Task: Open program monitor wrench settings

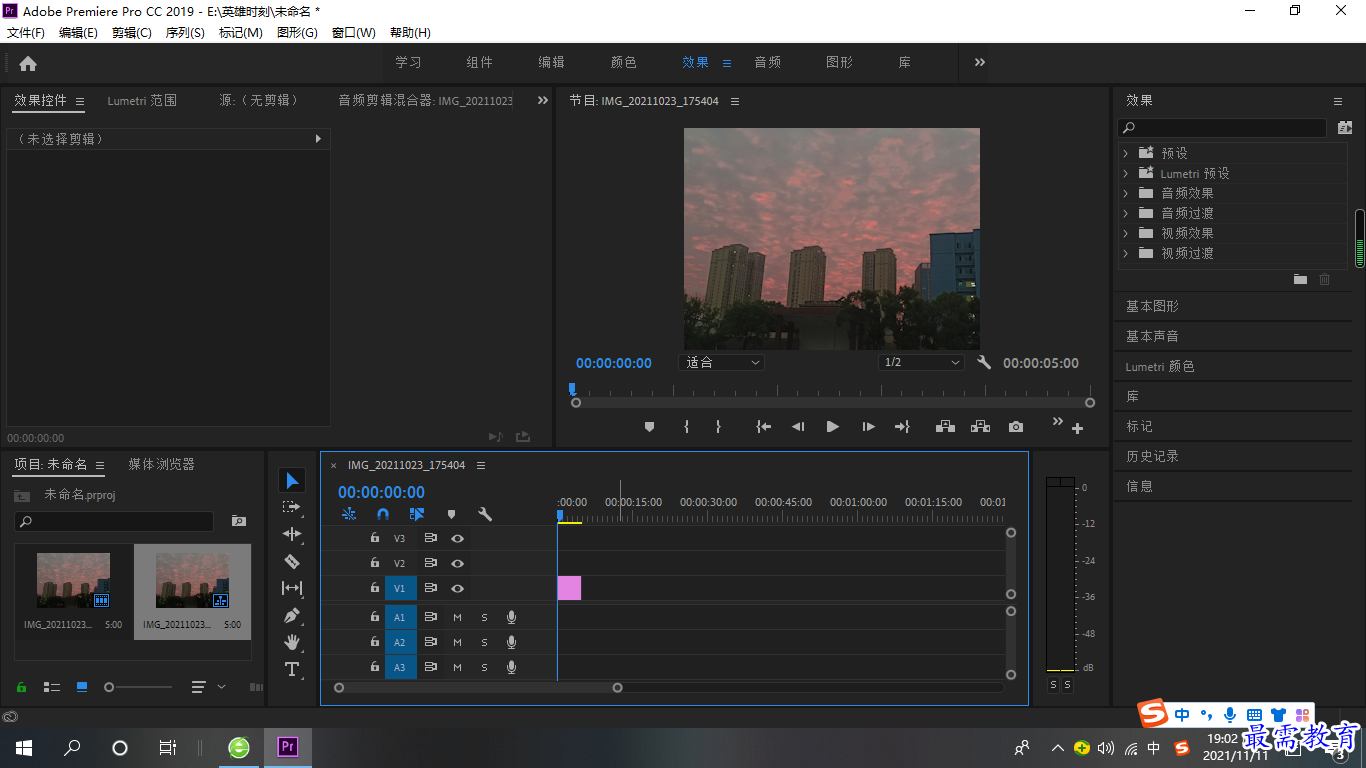Action: (984, 363)
